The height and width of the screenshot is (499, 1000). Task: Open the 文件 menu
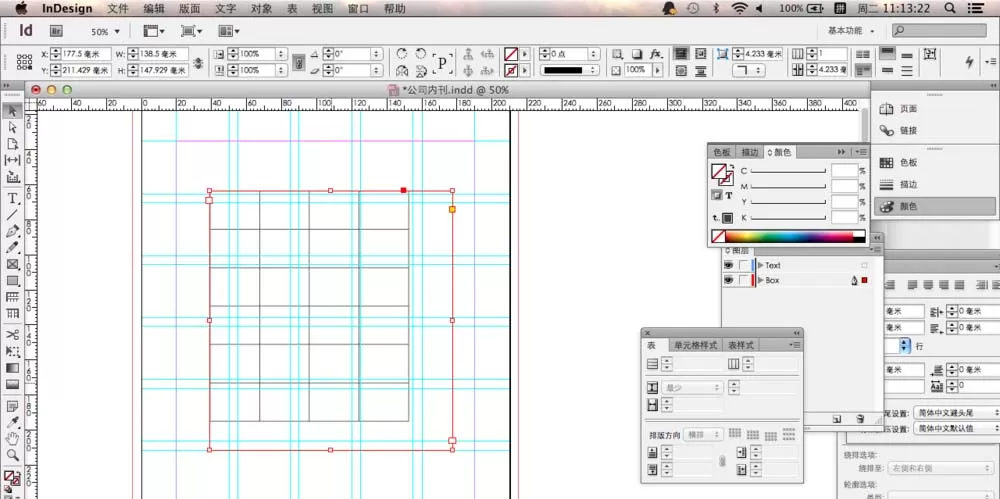(117, 9)
